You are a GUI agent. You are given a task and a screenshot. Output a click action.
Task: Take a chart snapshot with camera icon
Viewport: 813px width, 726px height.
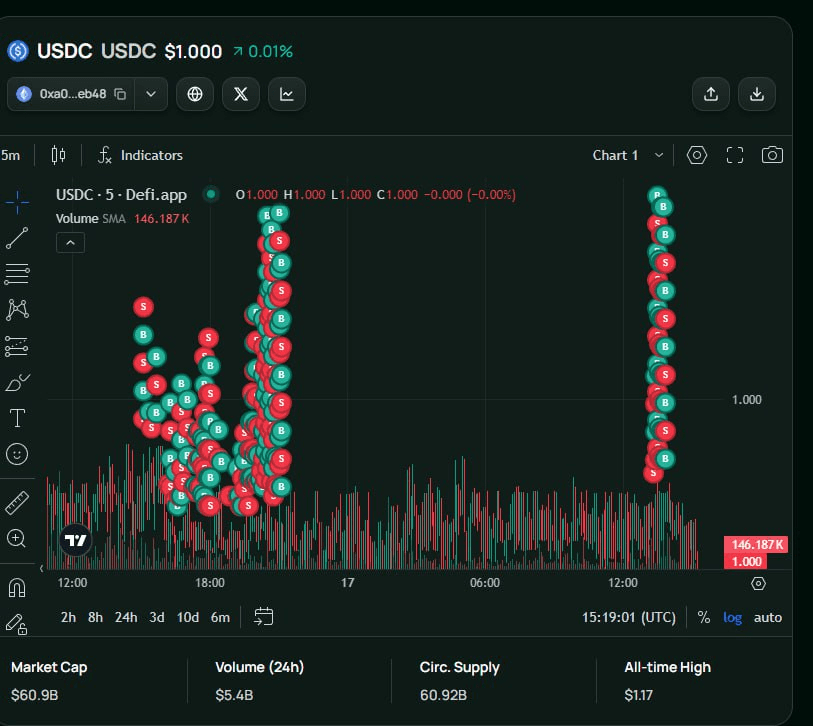[x=772, y=155]
